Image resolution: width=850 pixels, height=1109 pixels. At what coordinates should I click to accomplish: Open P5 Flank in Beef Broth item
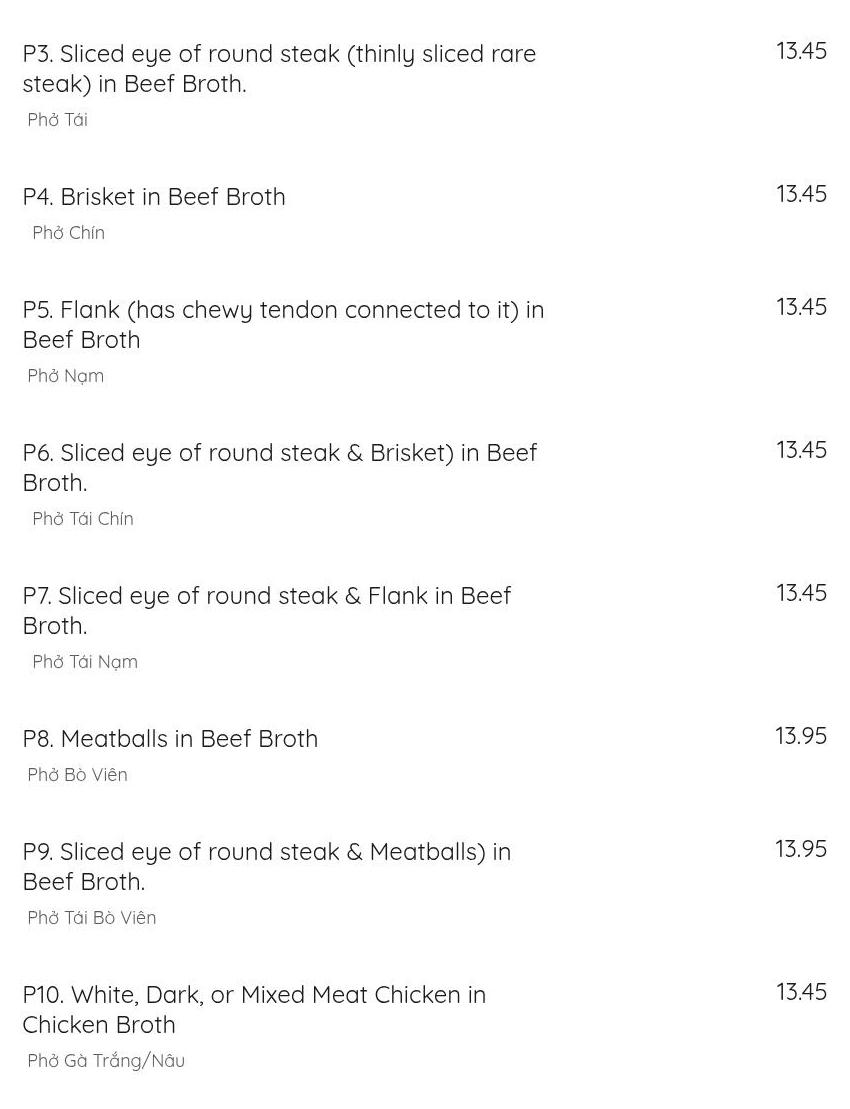284,325
